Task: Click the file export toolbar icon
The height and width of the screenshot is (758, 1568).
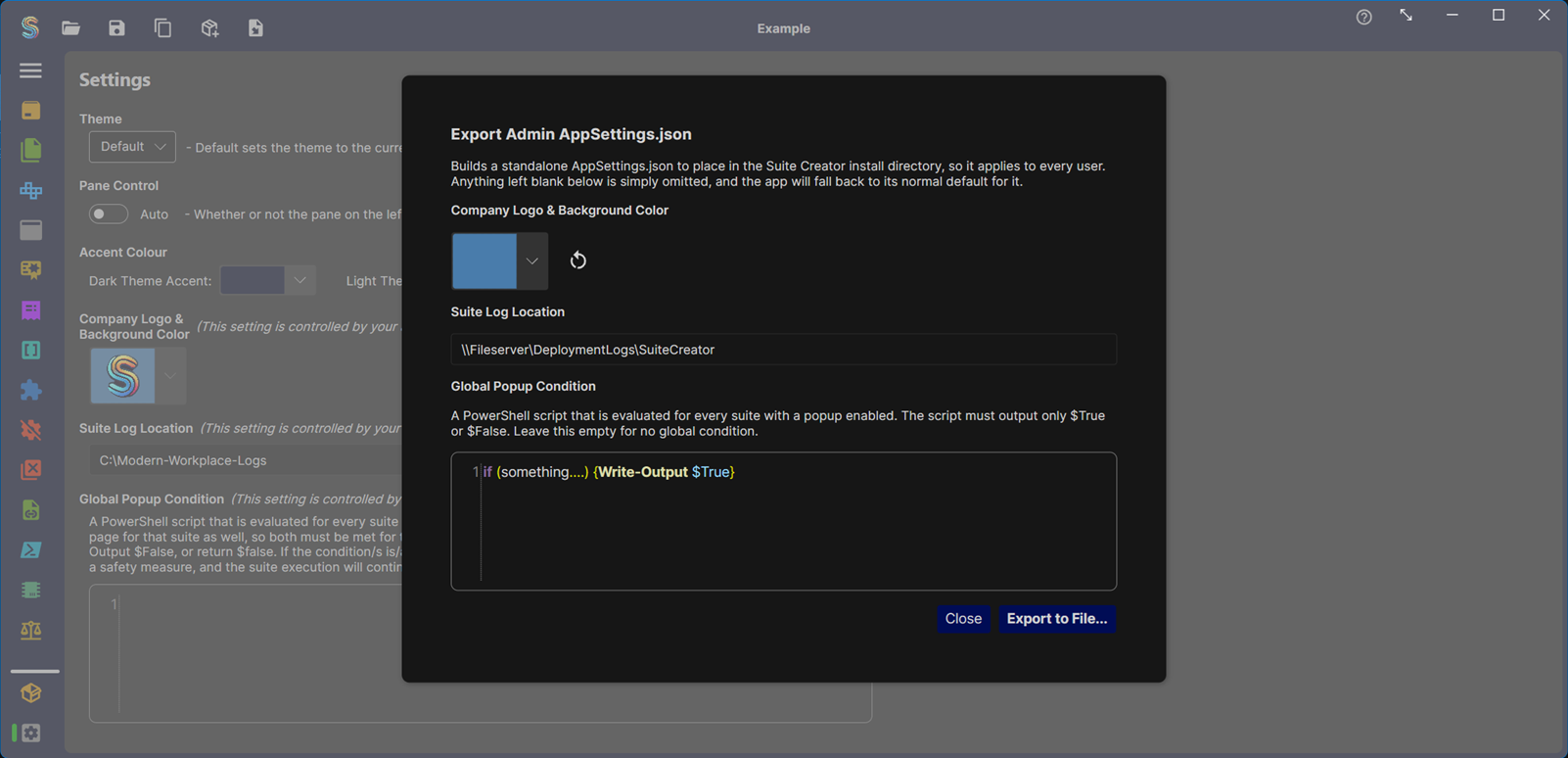Action: pyautogui.click(x=255, y=27)
